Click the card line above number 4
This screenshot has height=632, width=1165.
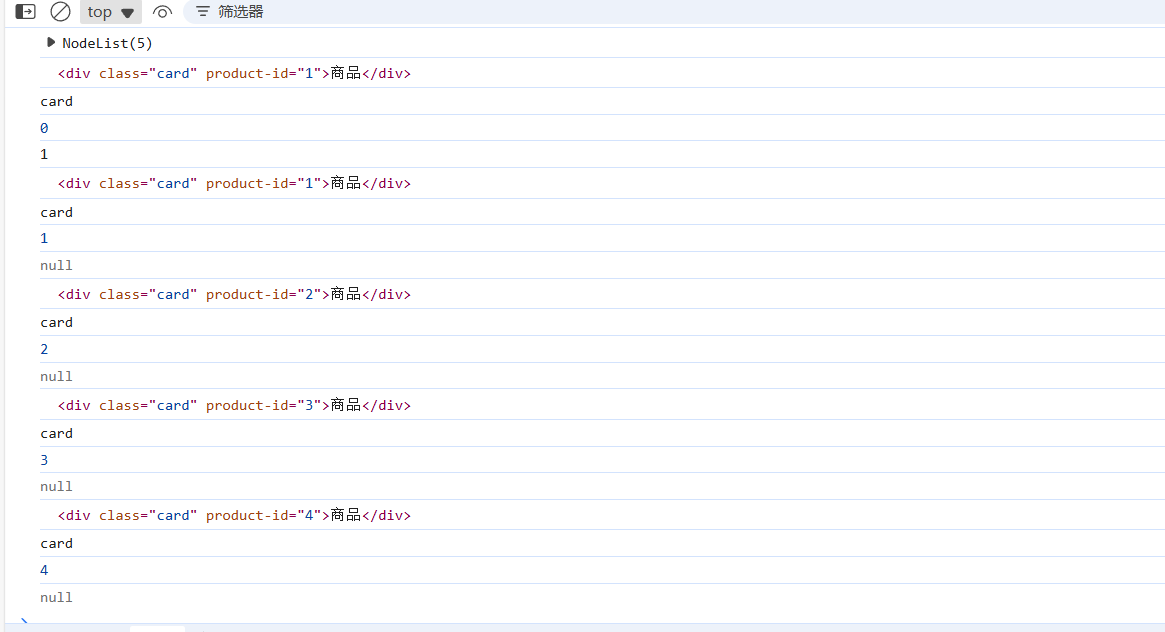(x=56, y=544)
